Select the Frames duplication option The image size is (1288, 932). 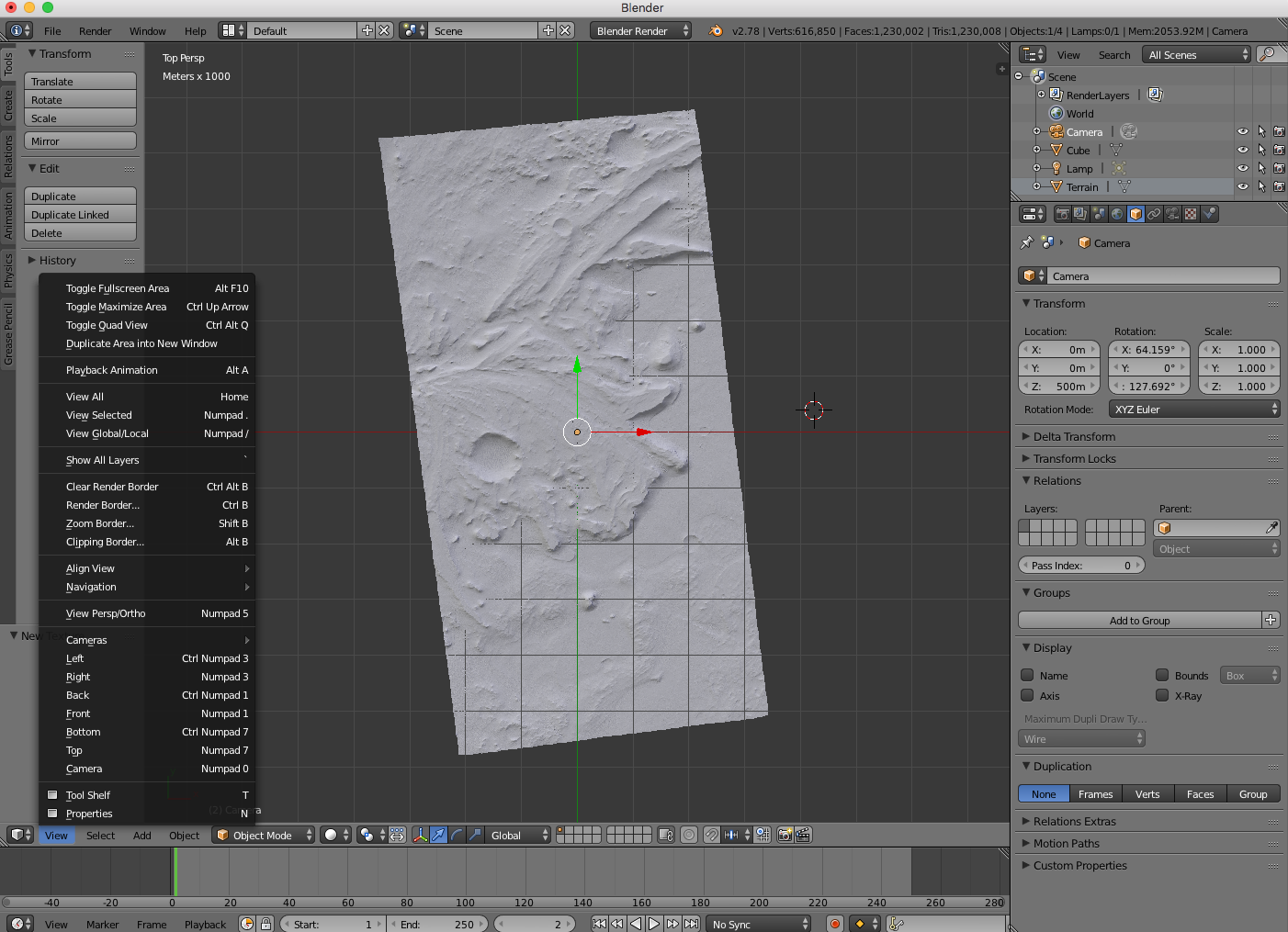pyautogui.click(x=1095, y=793)
